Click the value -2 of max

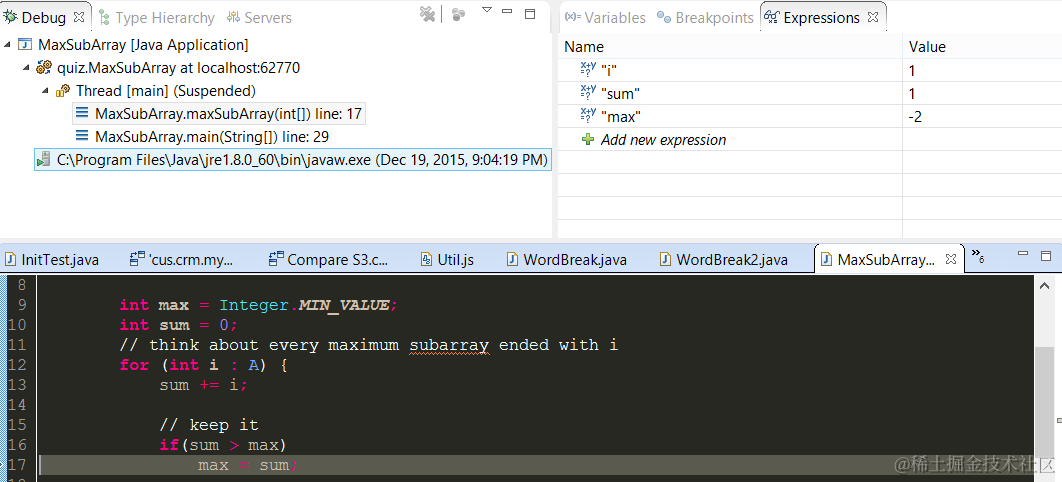tap(915, 116)
